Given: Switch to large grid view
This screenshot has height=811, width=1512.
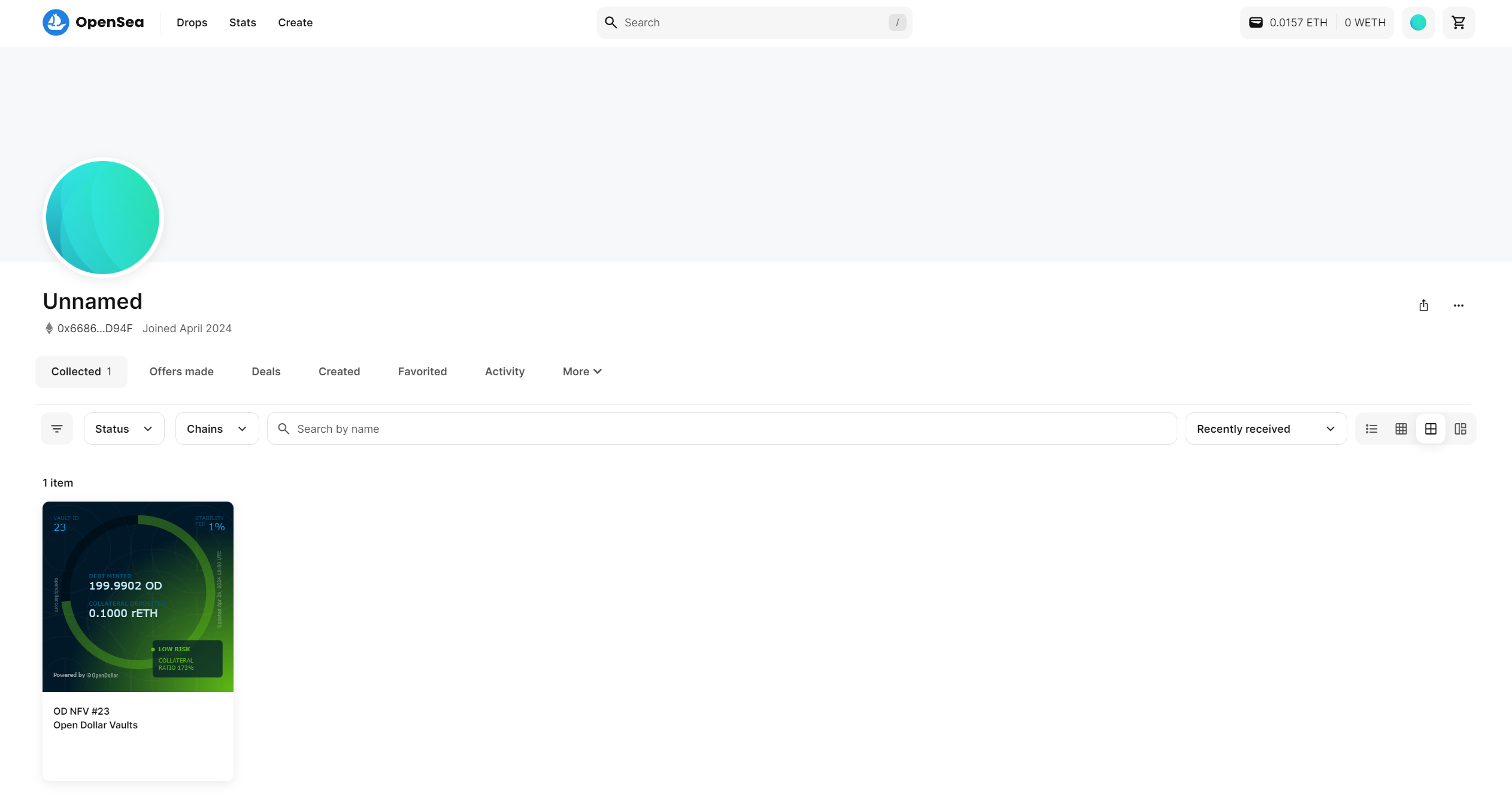Looking at the screenshot, I should pyautogui.click(x=1431, y=429).
